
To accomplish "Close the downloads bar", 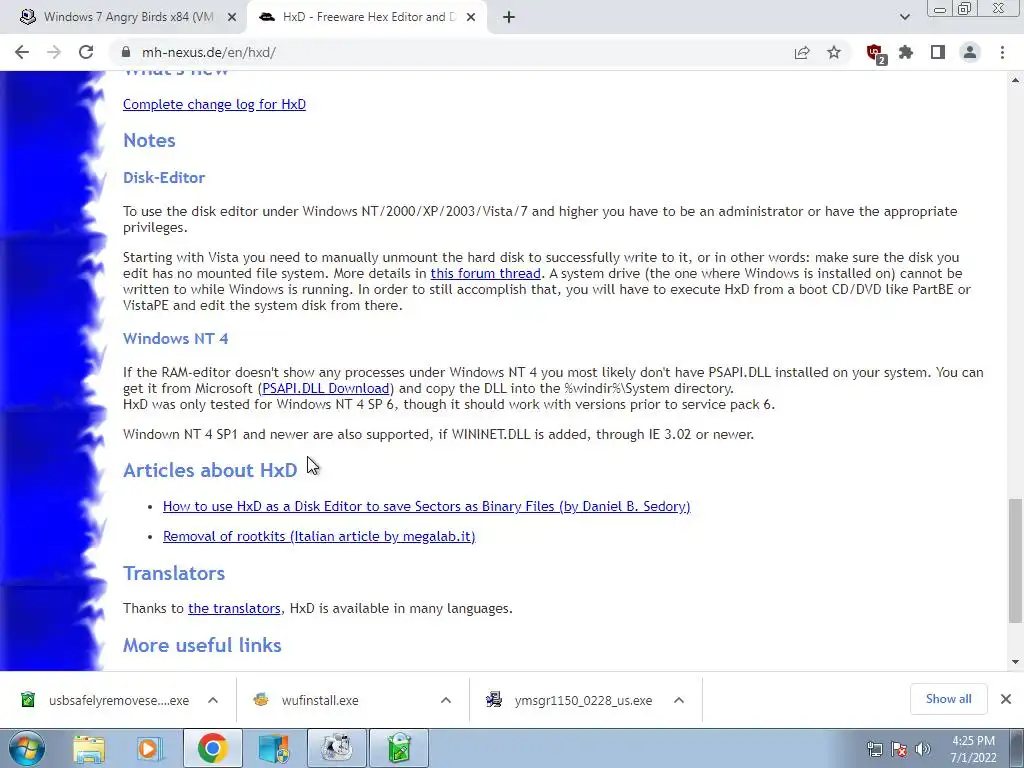I will point(1006,699).
